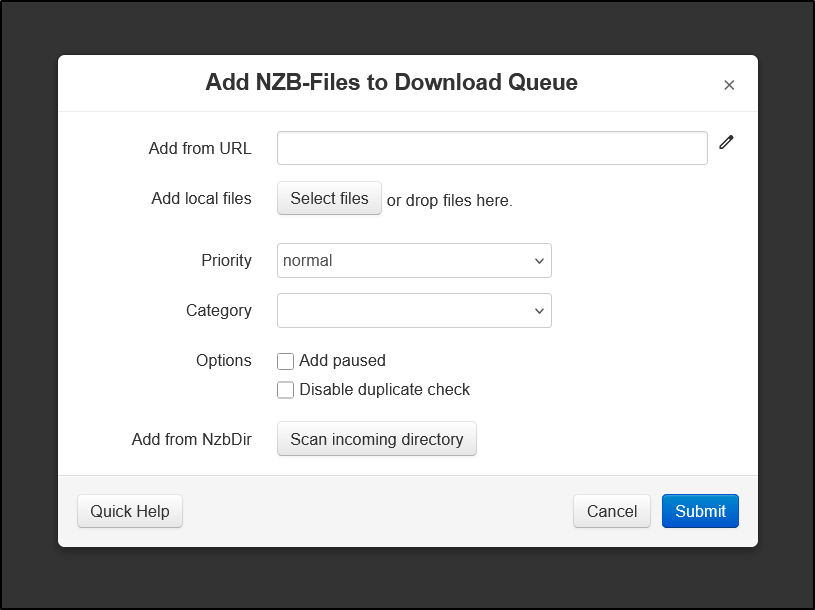Click the dark backdrop outside the dialog
The height and width of the screenshot is (610, 815).
tap(29, 312)
